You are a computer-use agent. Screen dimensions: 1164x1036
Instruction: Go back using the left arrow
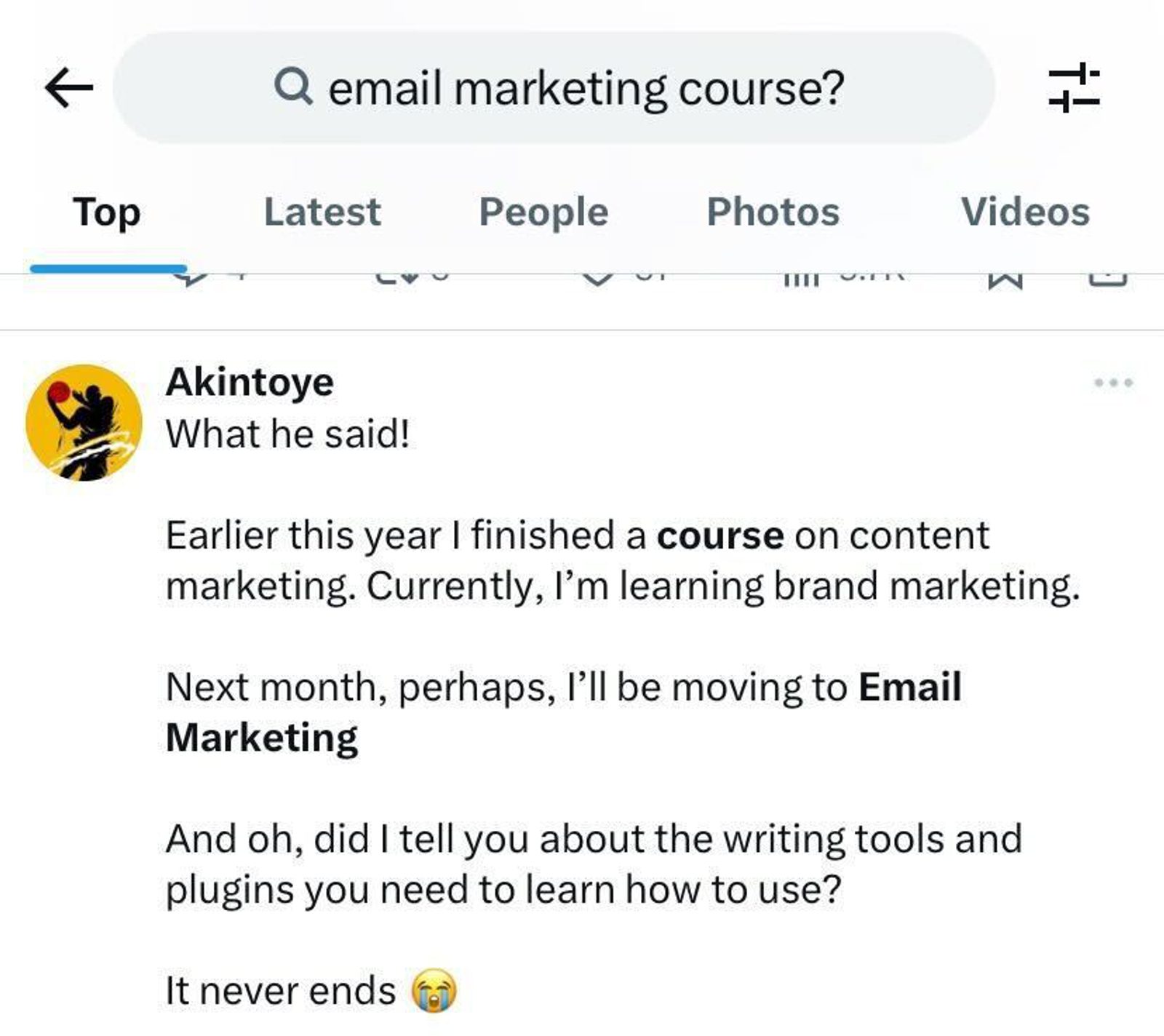point(69,88)
